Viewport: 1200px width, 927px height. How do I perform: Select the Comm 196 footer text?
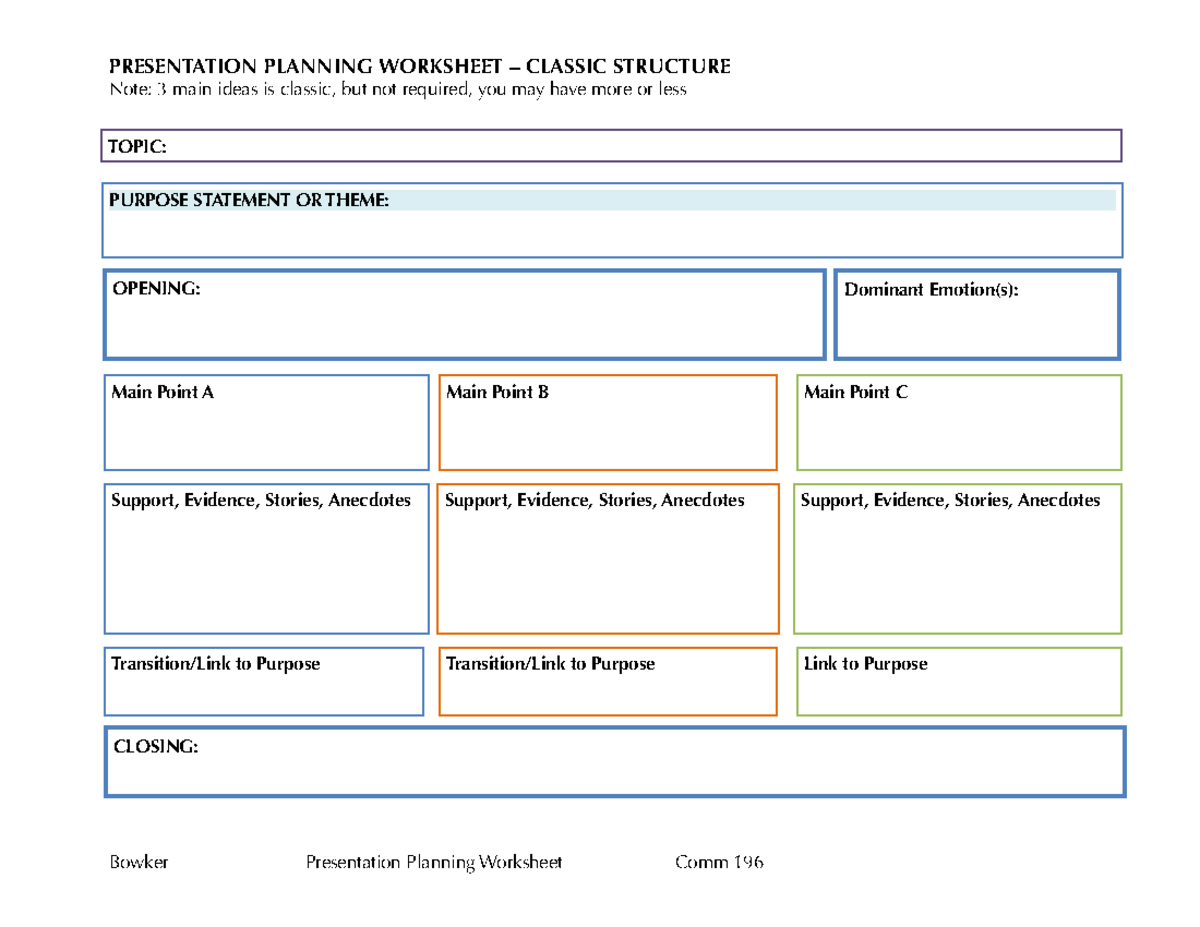click(x=720, y=861)
